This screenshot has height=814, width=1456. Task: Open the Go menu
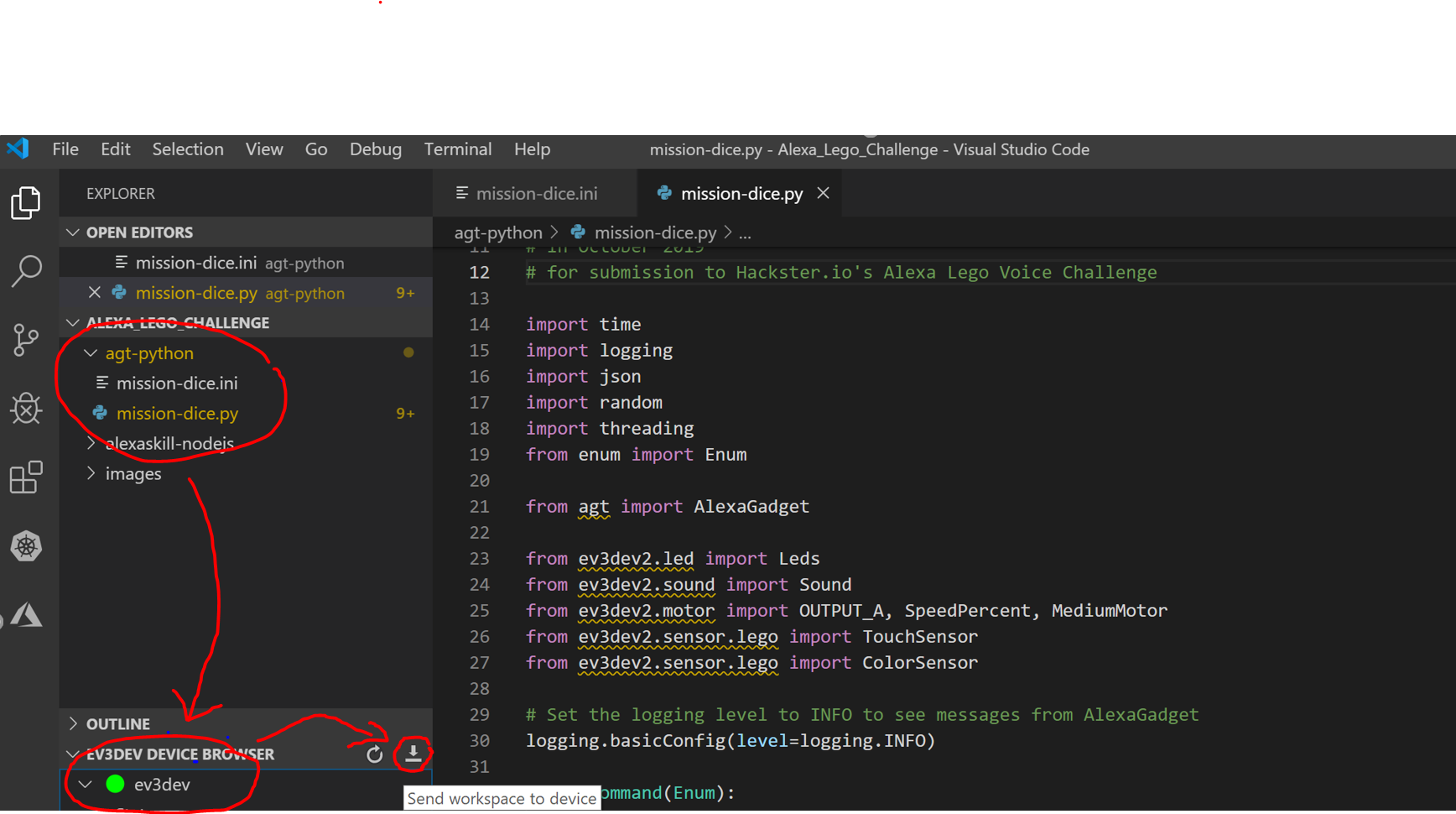(x=316, y=149)
